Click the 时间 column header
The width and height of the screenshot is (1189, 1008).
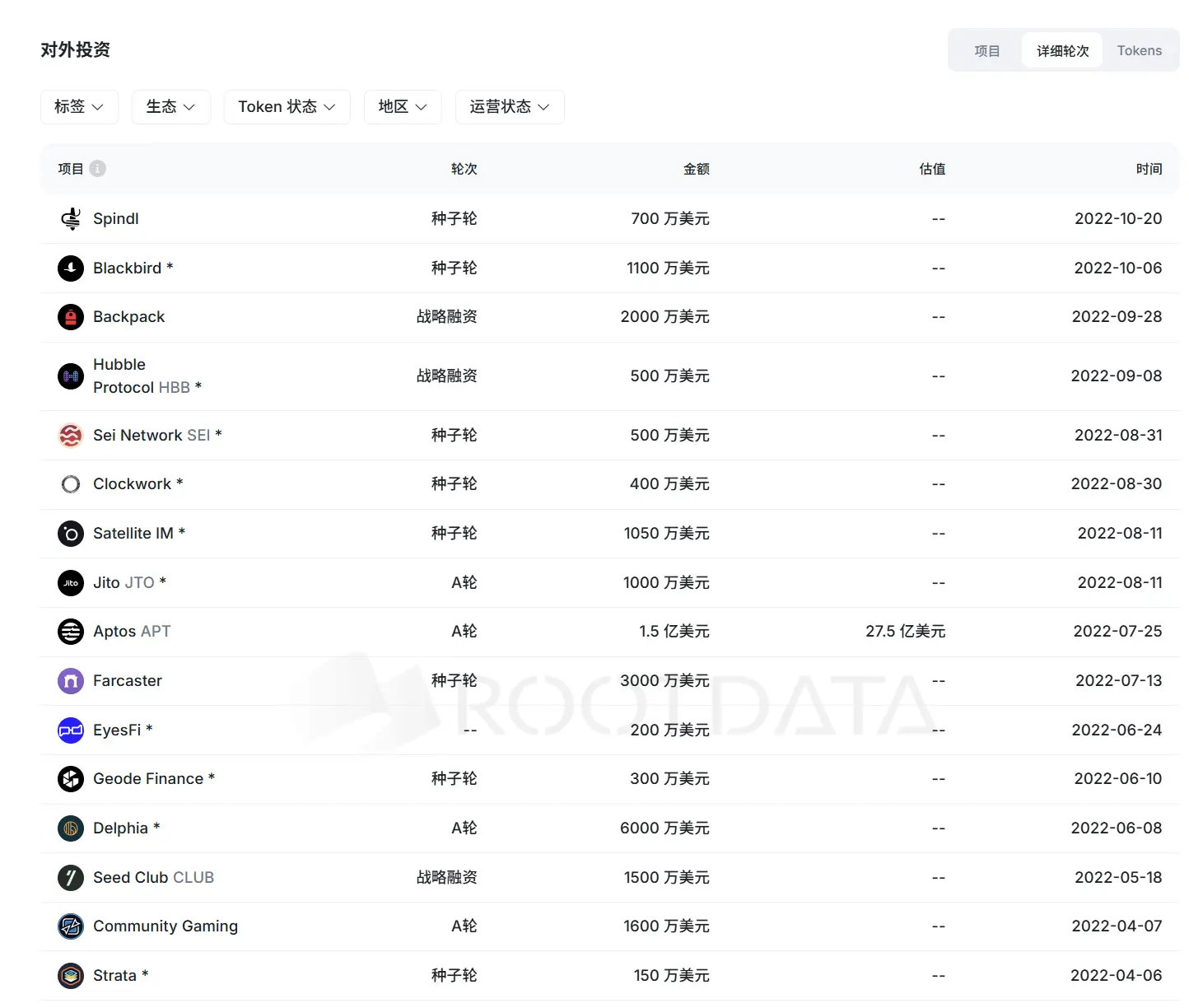click(1149, 169)
